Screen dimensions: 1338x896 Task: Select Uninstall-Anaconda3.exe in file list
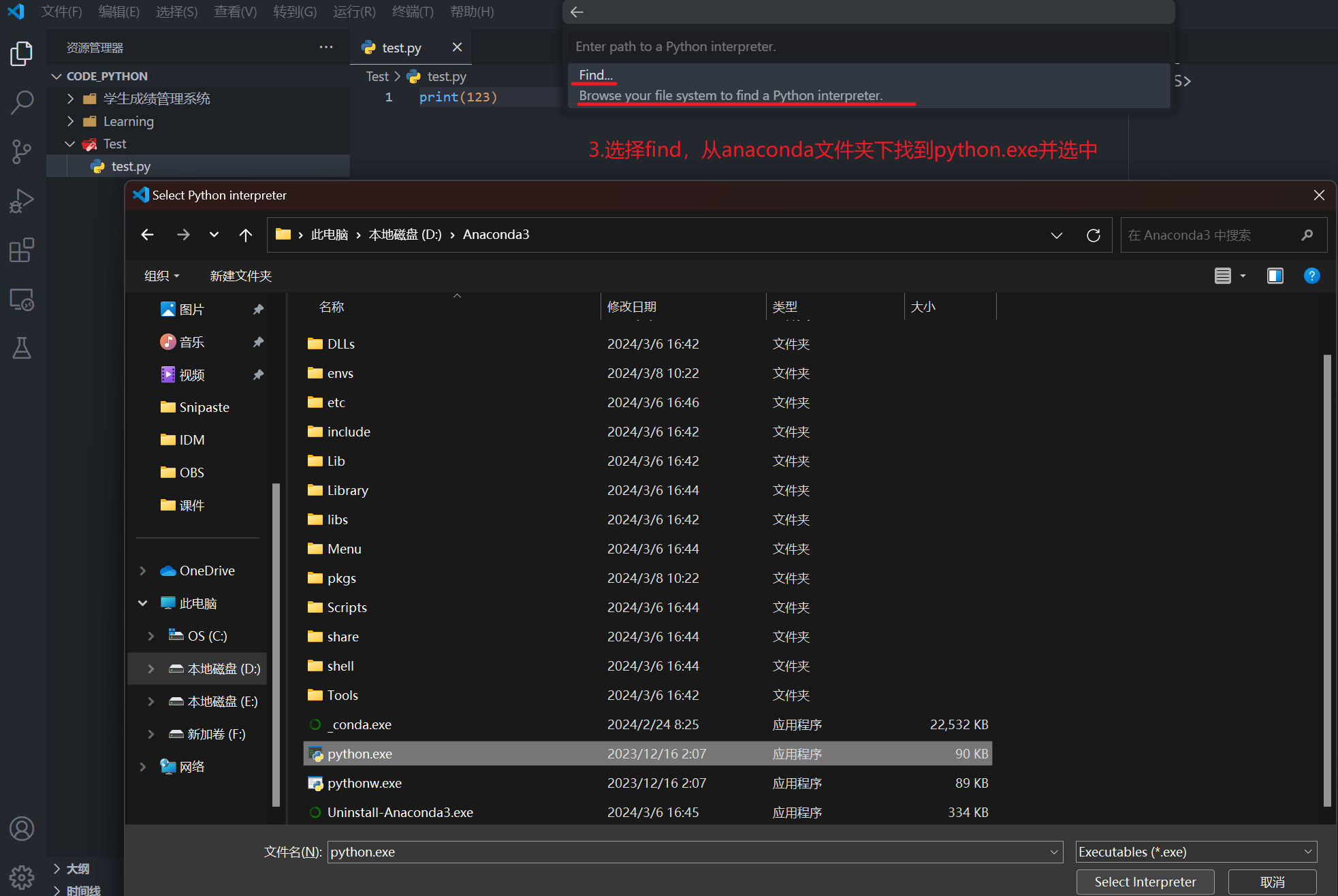pyautogui.click(x=648, y=812)
